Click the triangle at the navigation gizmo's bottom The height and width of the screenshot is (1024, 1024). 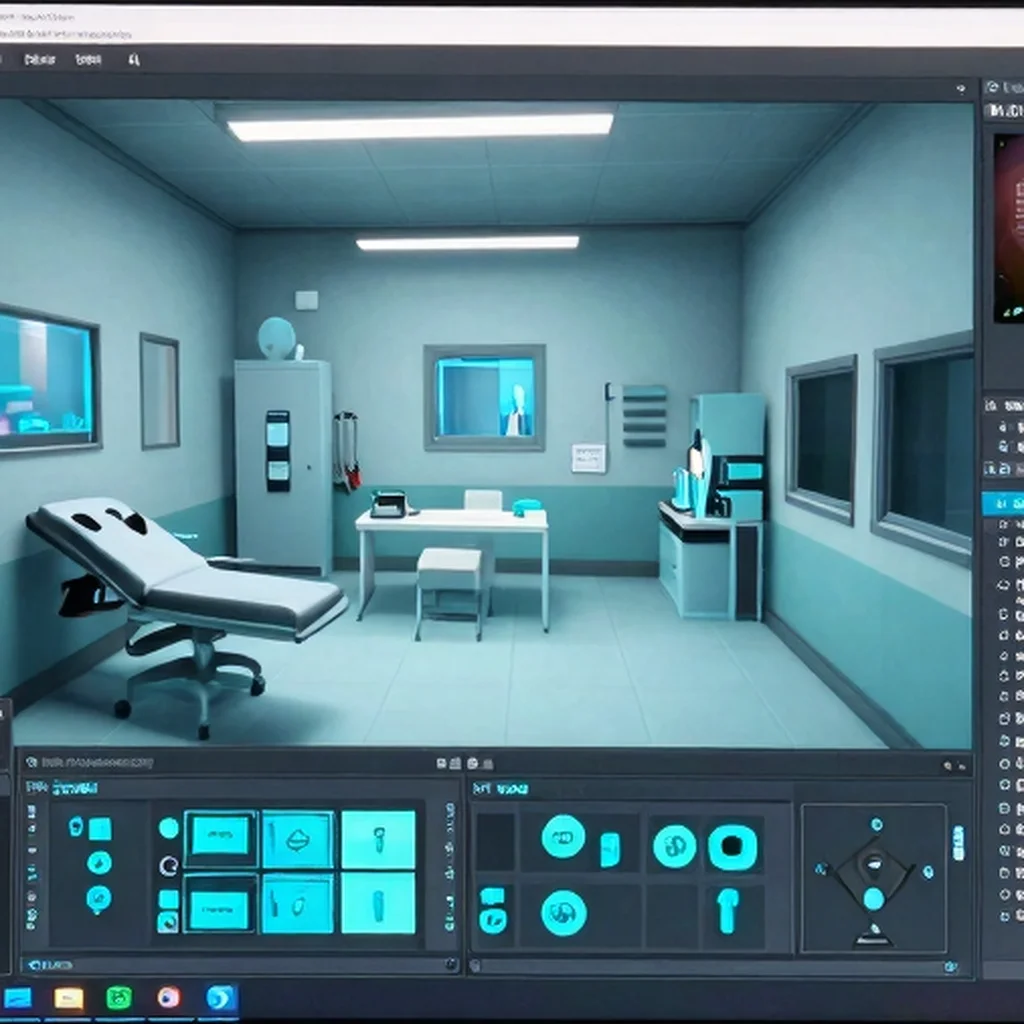pos(874,936)
